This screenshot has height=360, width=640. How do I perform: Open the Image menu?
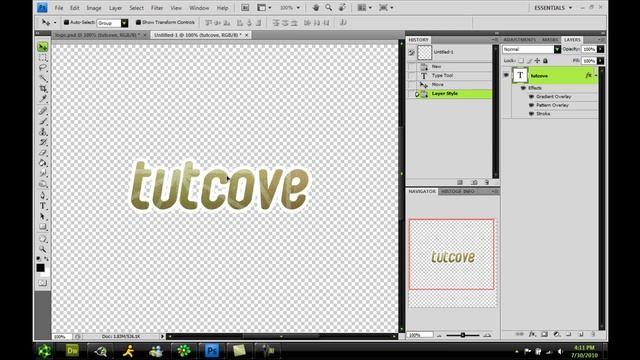(93, 8)
